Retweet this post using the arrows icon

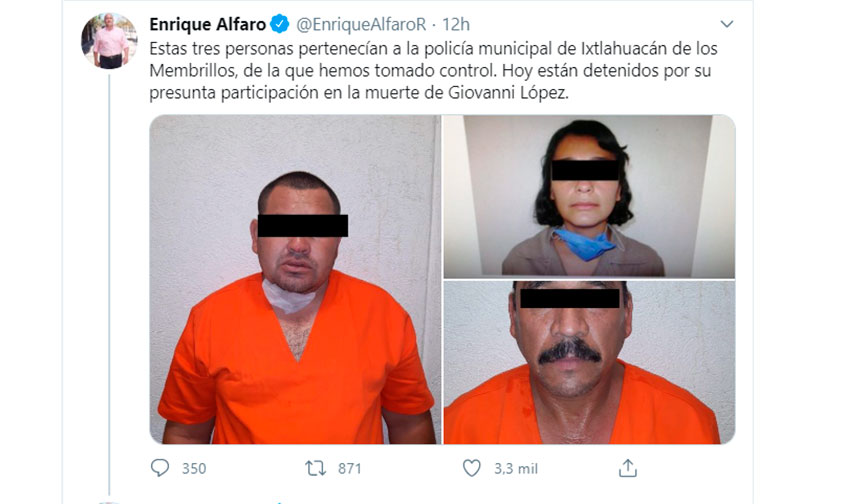[316, 468]
